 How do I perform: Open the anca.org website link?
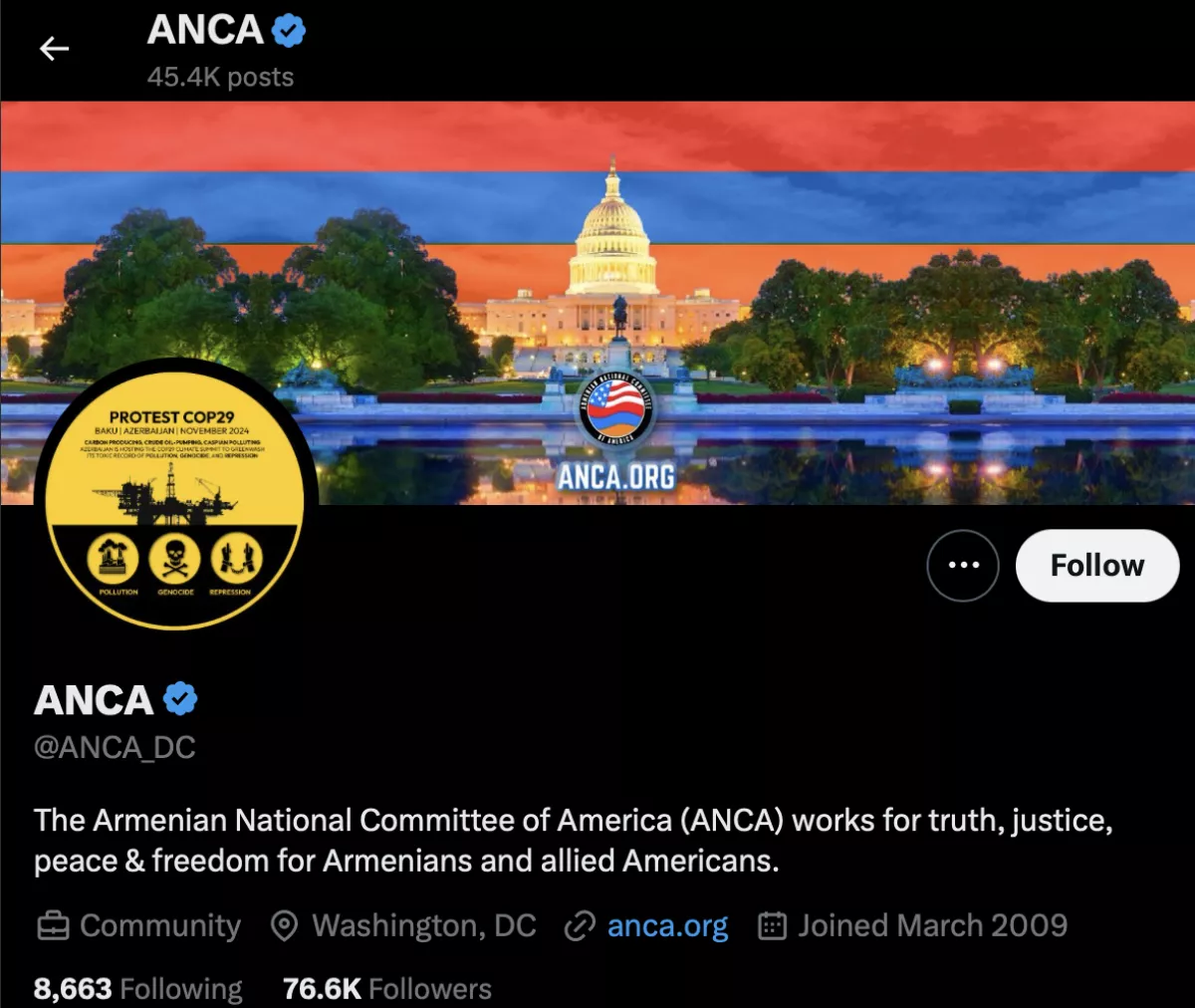[x=667, y=926]
